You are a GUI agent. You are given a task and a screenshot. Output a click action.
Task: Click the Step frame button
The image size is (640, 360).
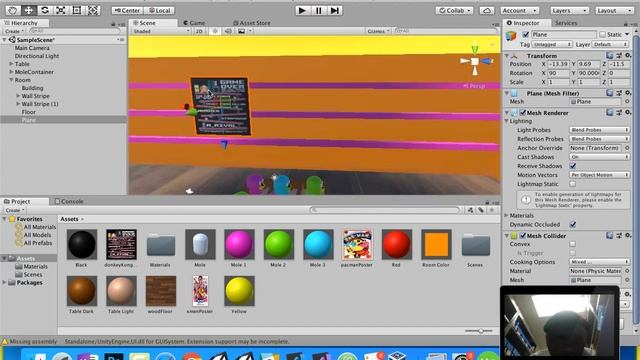(x=334, y=10)
